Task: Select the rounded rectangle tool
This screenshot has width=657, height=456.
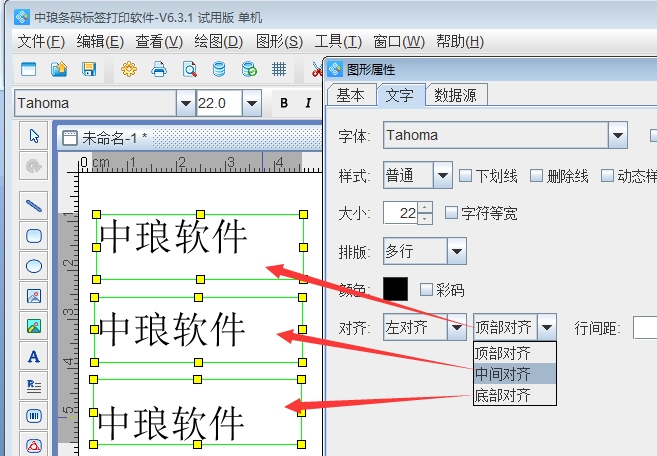Action: tap(34, 236)
